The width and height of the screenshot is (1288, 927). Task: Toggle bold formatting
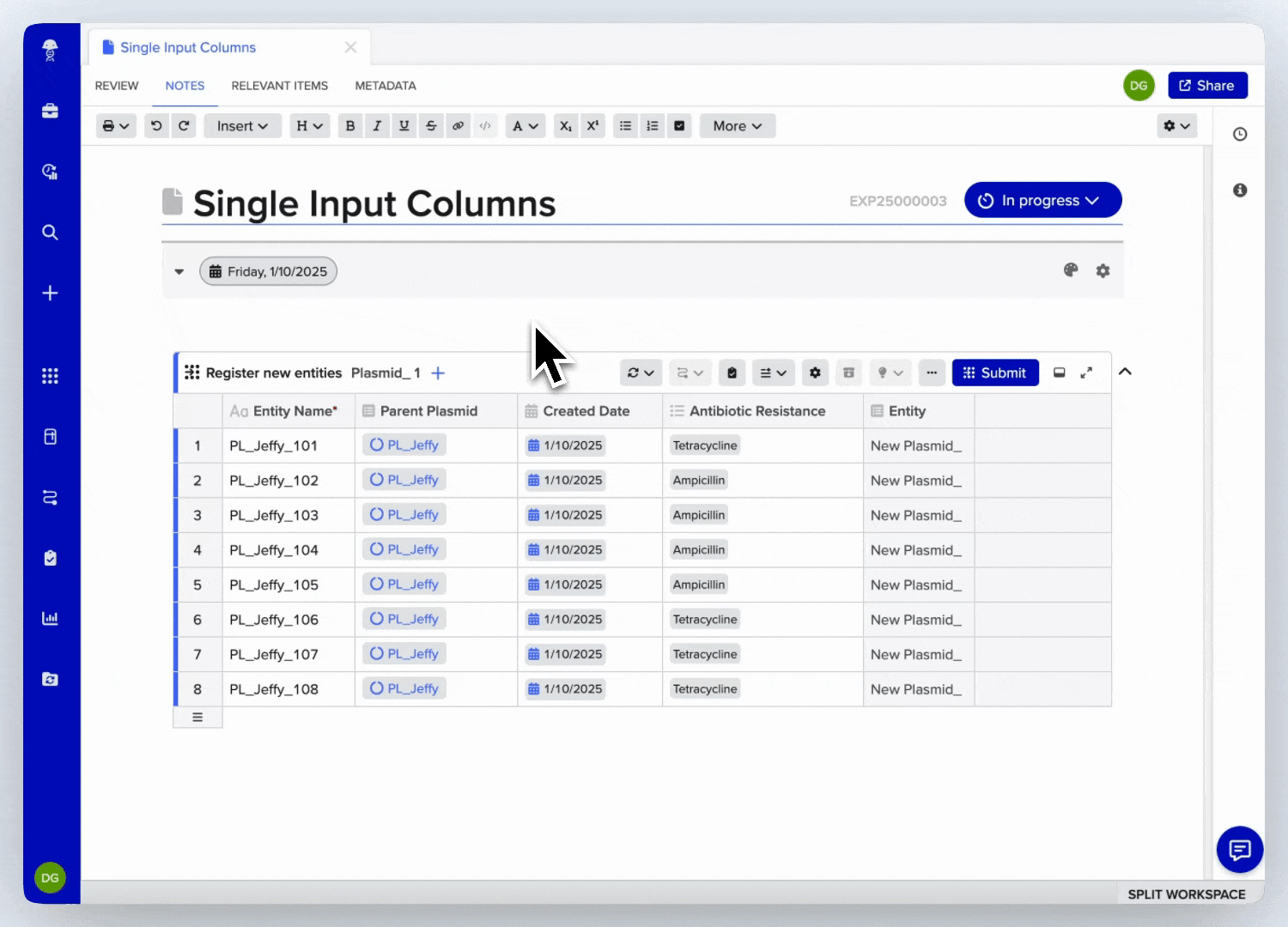(349, 126)
